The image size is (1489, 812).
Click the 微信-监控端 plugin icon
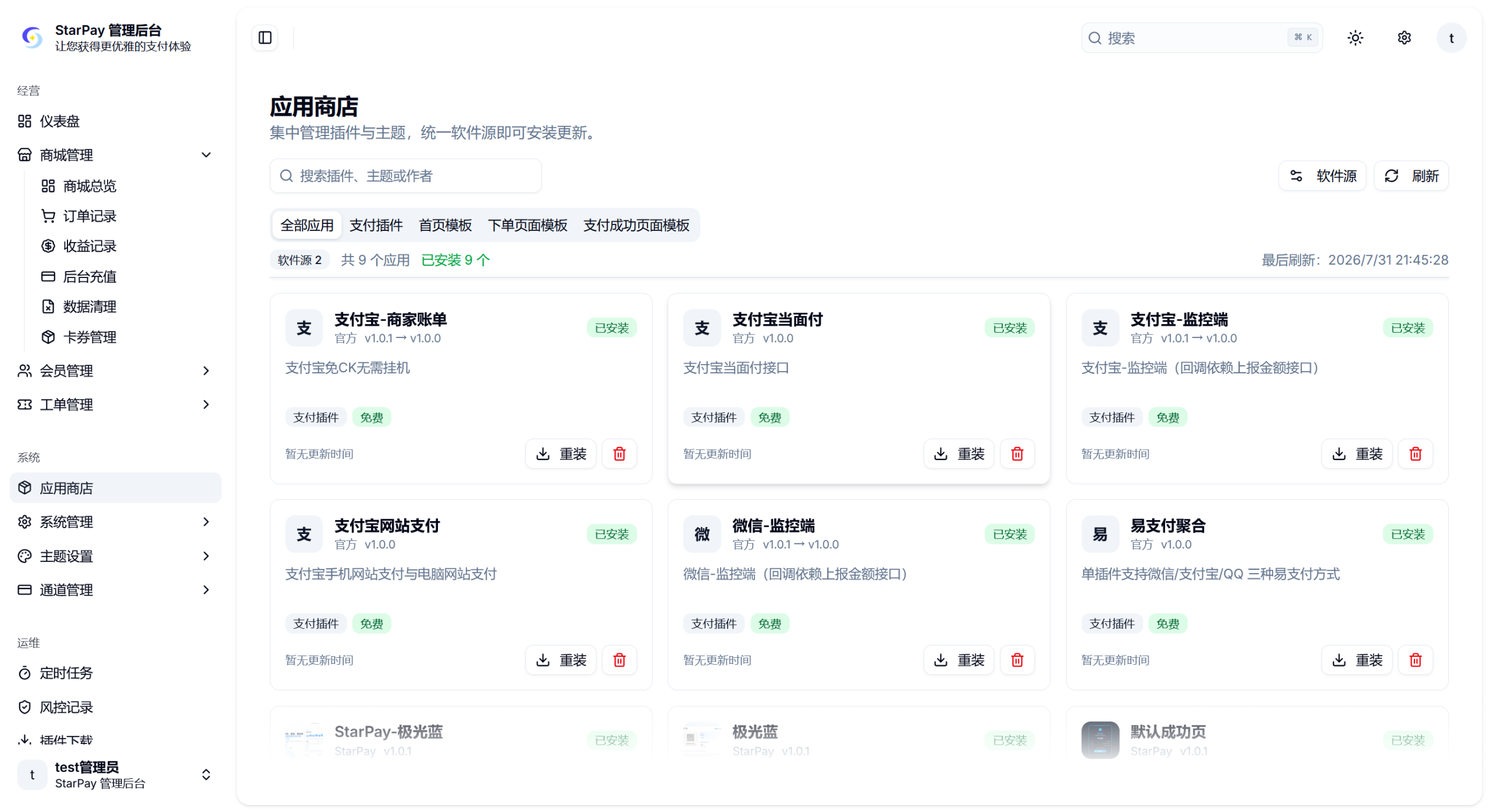(x=702, y=534)
